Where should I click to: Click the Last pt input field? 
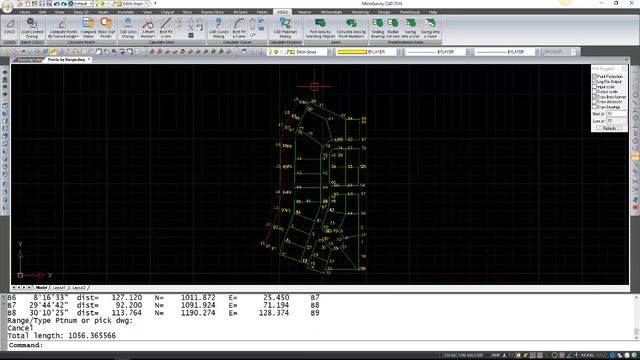tap(616, 121)
